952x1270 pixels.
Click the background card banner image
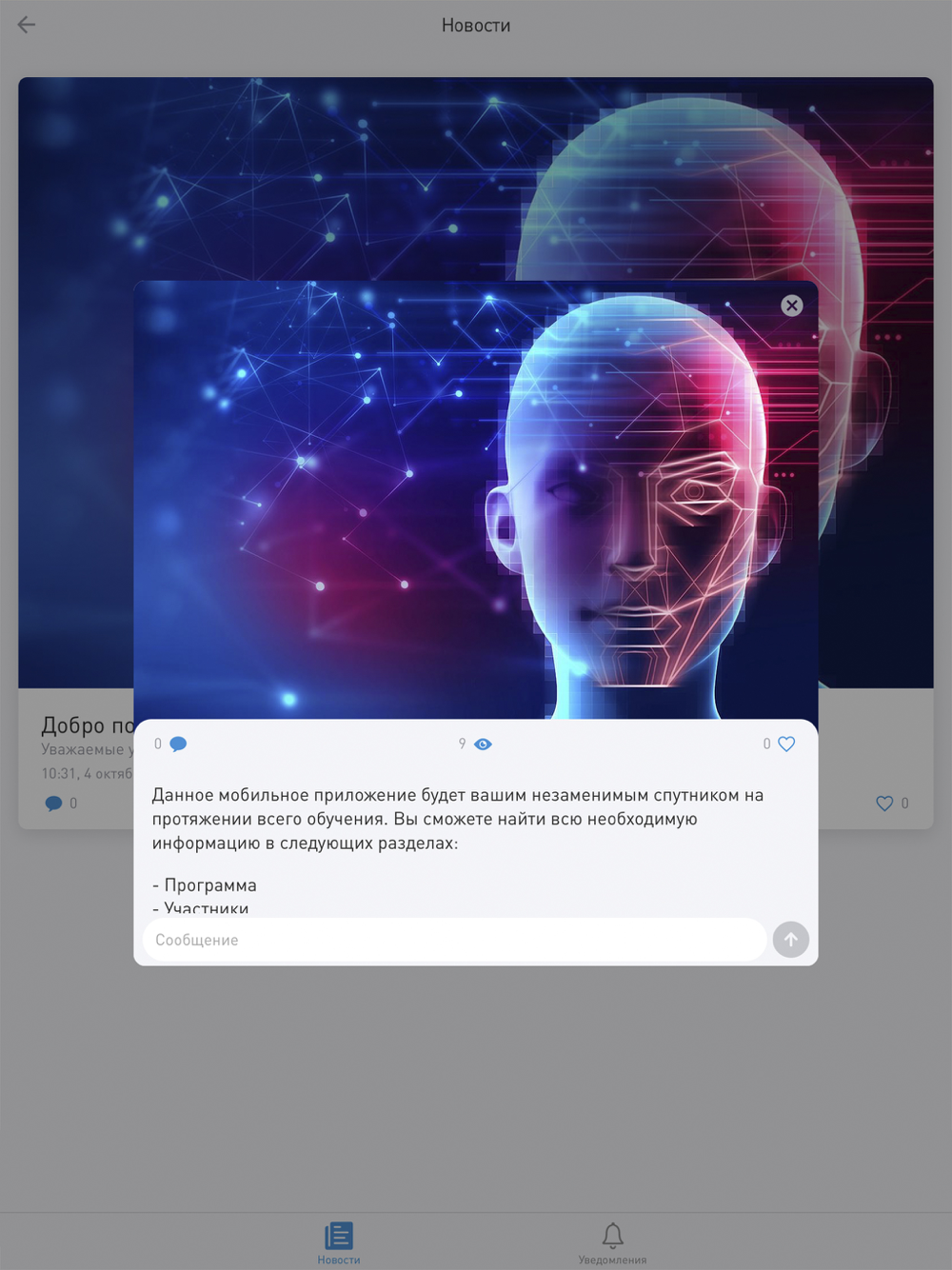point(476,181)
